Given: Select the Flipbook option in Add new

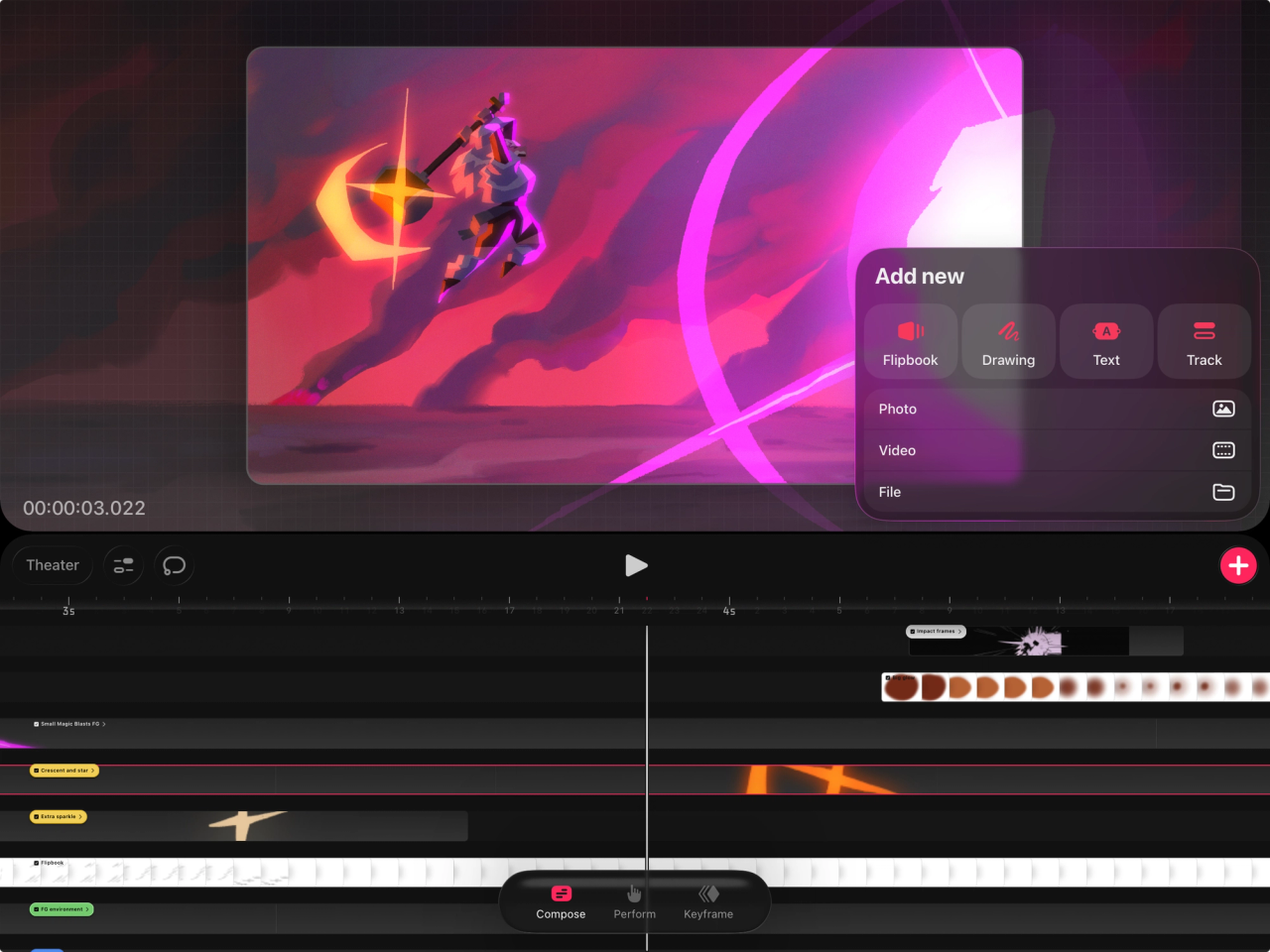Looking at the screenshot, I should pyautogui.click(x=910, y=341).
